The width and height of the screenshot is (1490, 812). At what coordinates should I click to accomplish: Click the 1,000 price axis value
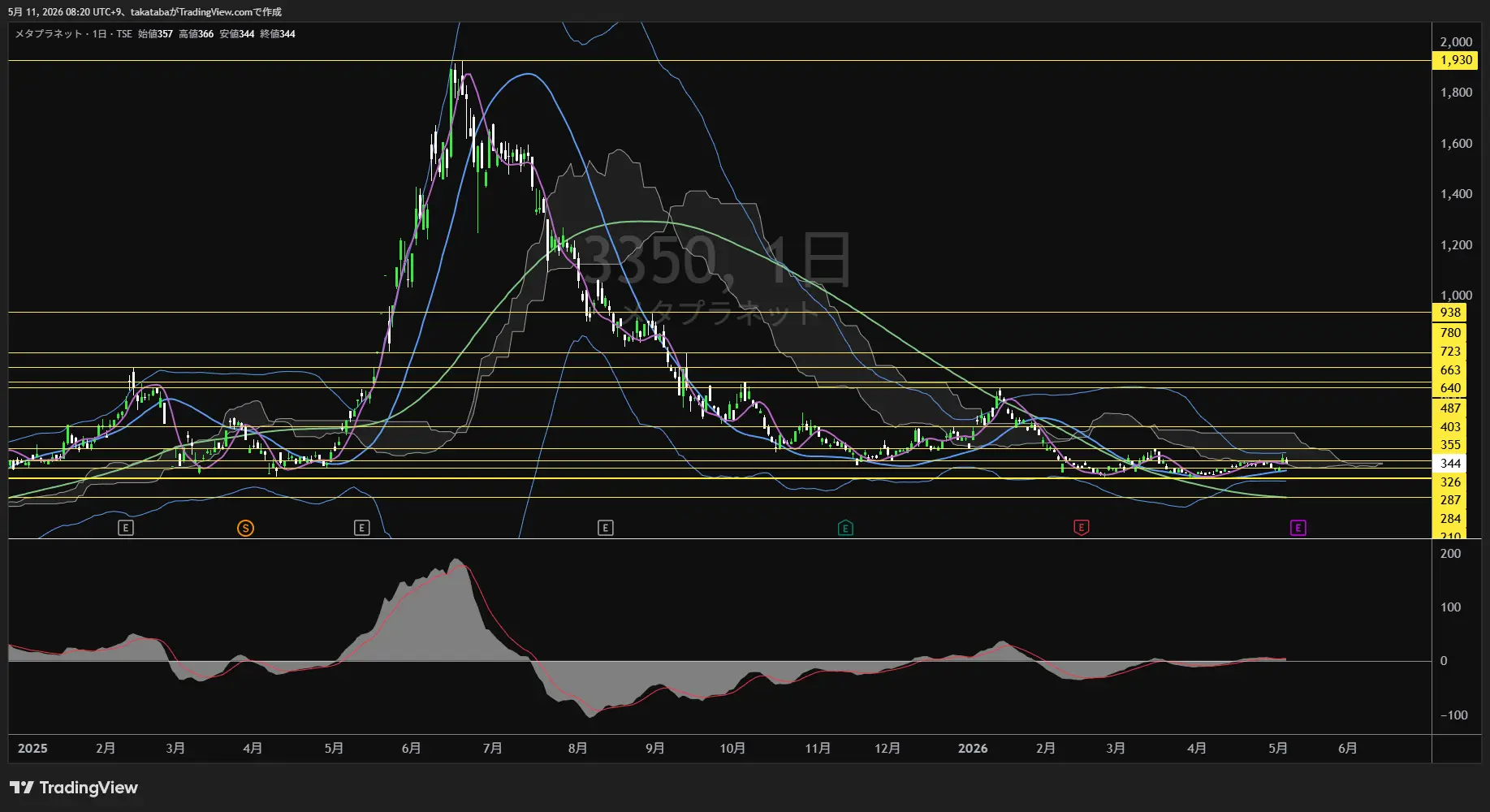[x=1456, y=296]
